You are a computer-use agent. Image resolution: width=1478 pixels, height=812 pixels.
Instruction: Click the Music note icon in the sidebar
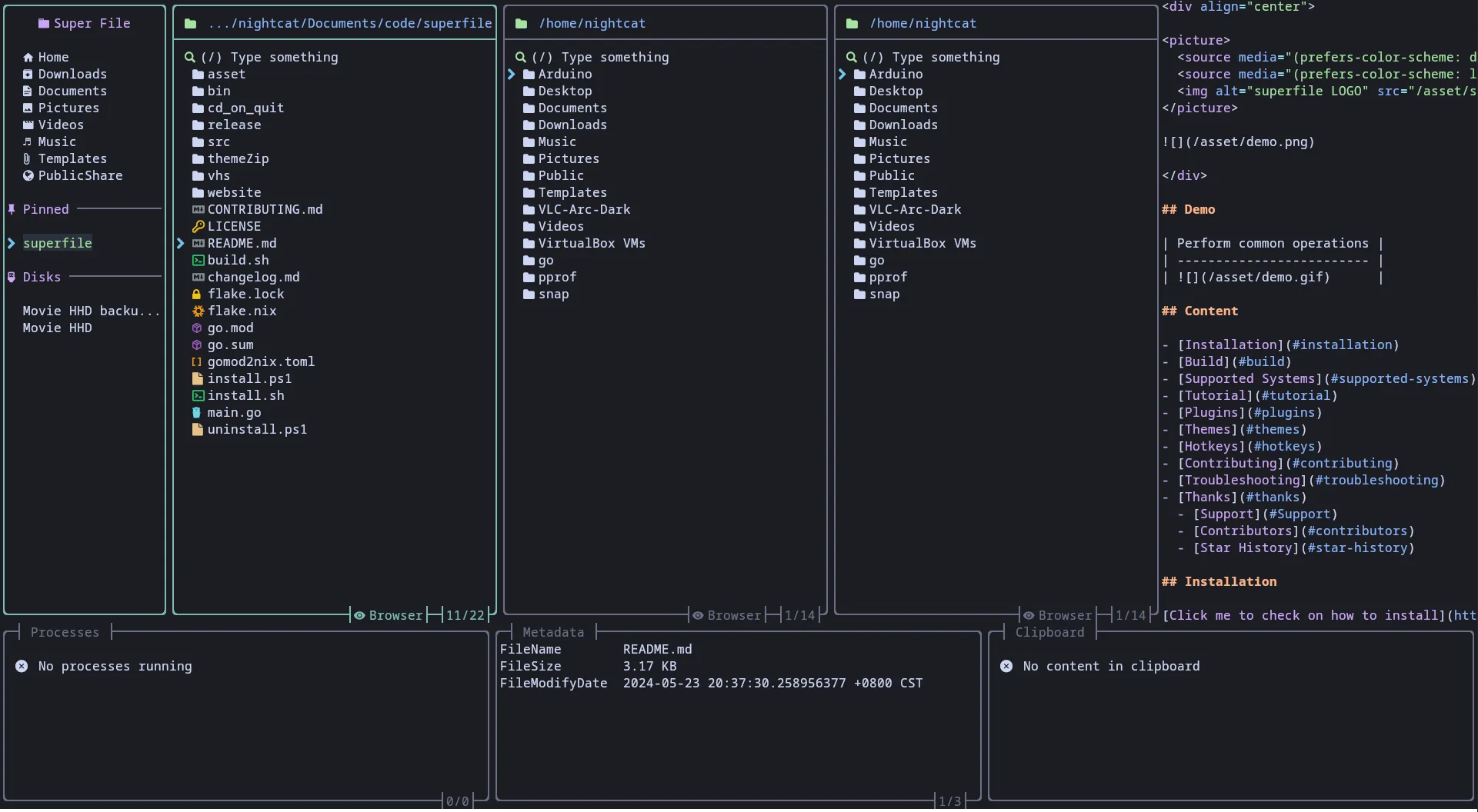pos(26,141)
